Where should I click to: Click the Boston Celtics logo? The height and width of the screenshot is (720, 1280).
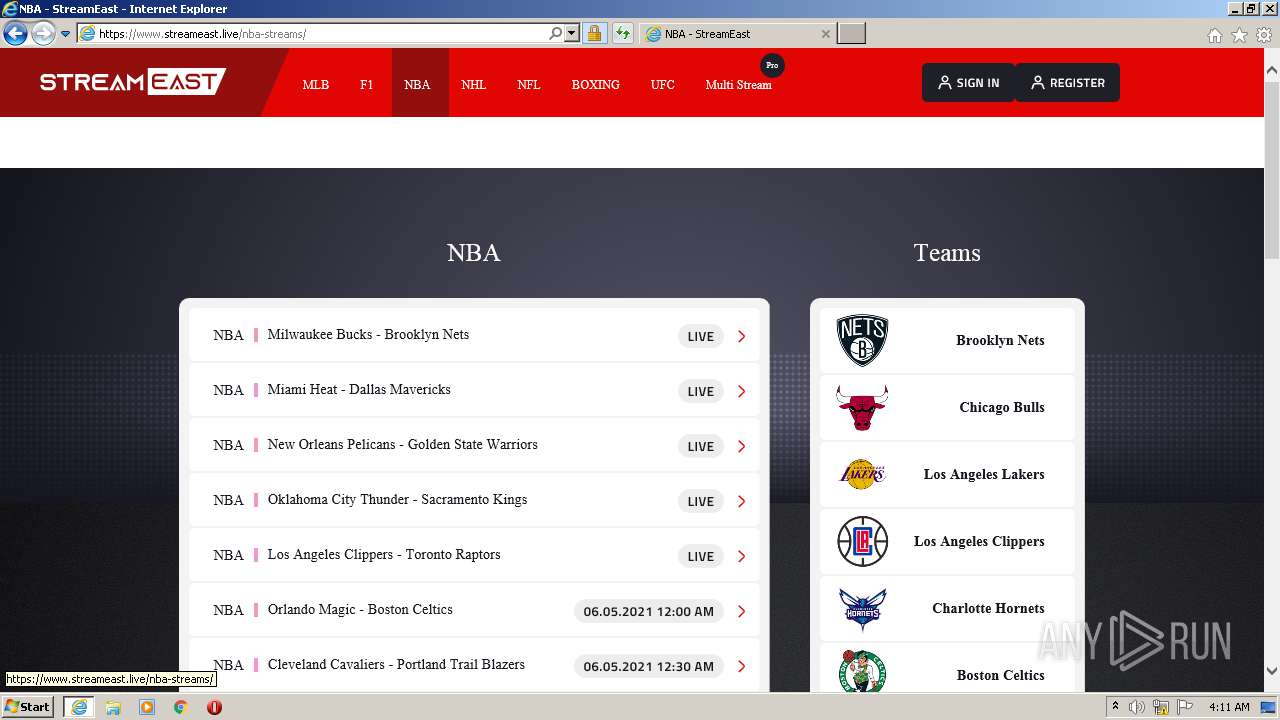(x=862, y=672)
